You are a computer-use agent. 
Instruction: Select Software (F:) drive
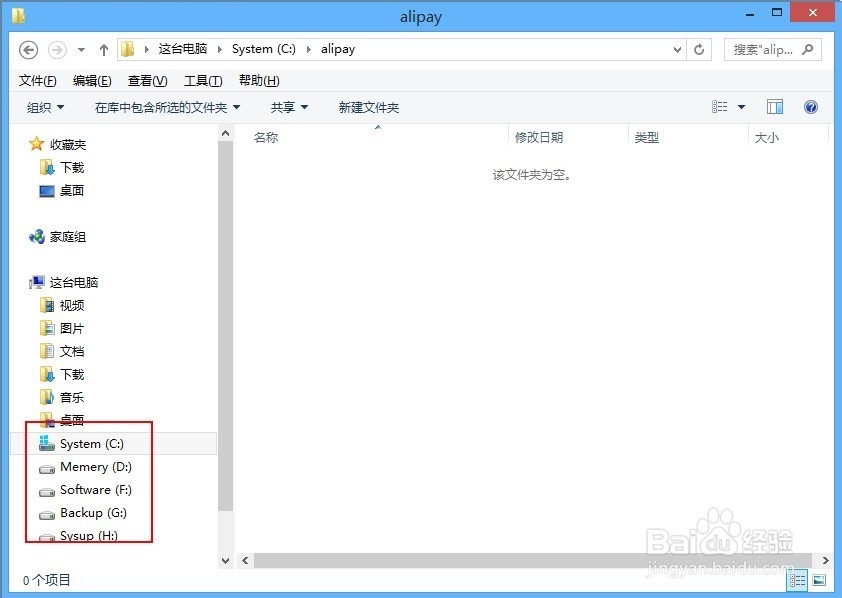96,490
